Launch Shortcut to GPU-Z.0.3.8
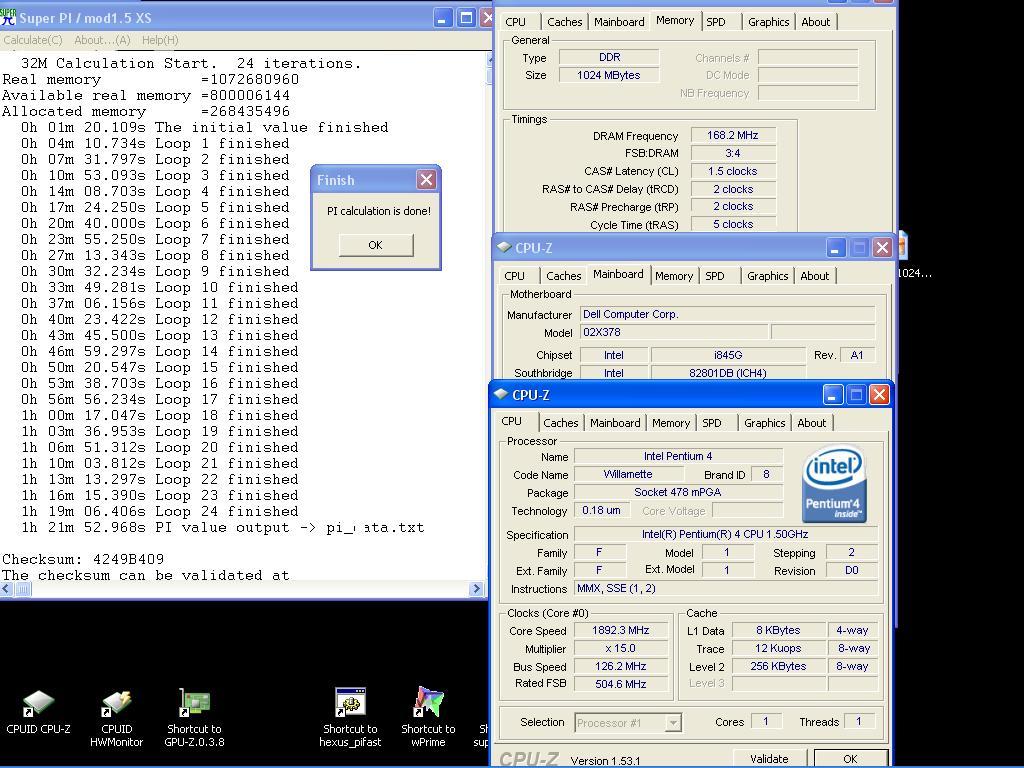 click(x=194, y=718)
